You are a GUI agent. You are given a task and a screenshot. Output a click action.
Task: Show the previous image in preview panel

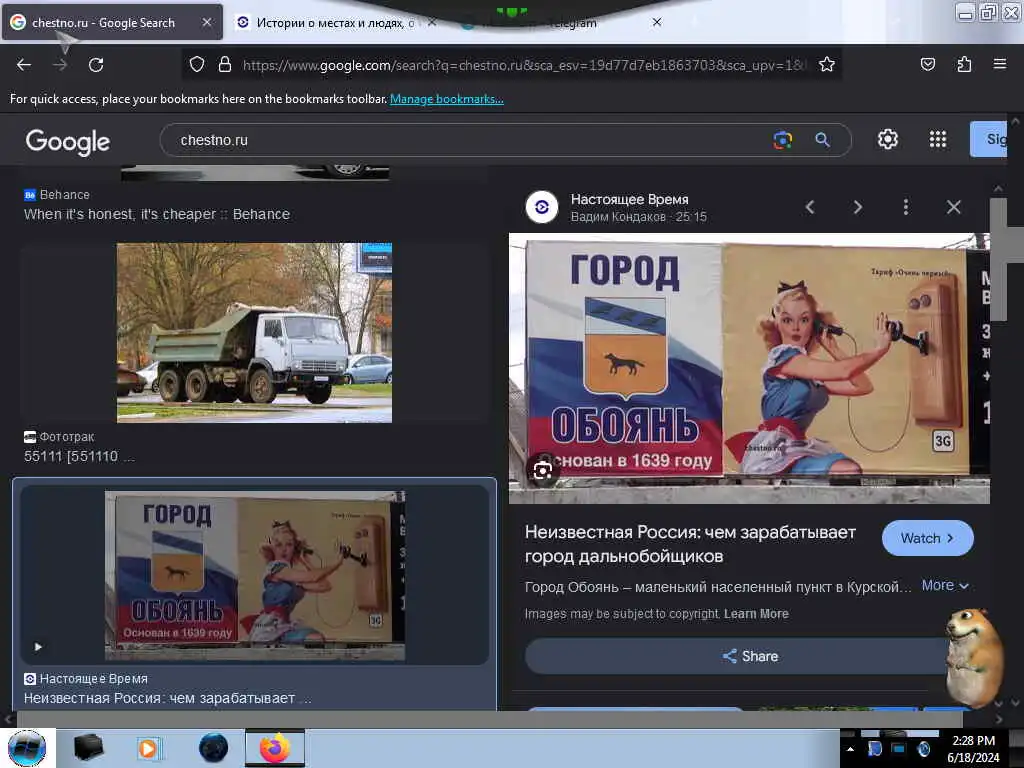pos(810,207)
